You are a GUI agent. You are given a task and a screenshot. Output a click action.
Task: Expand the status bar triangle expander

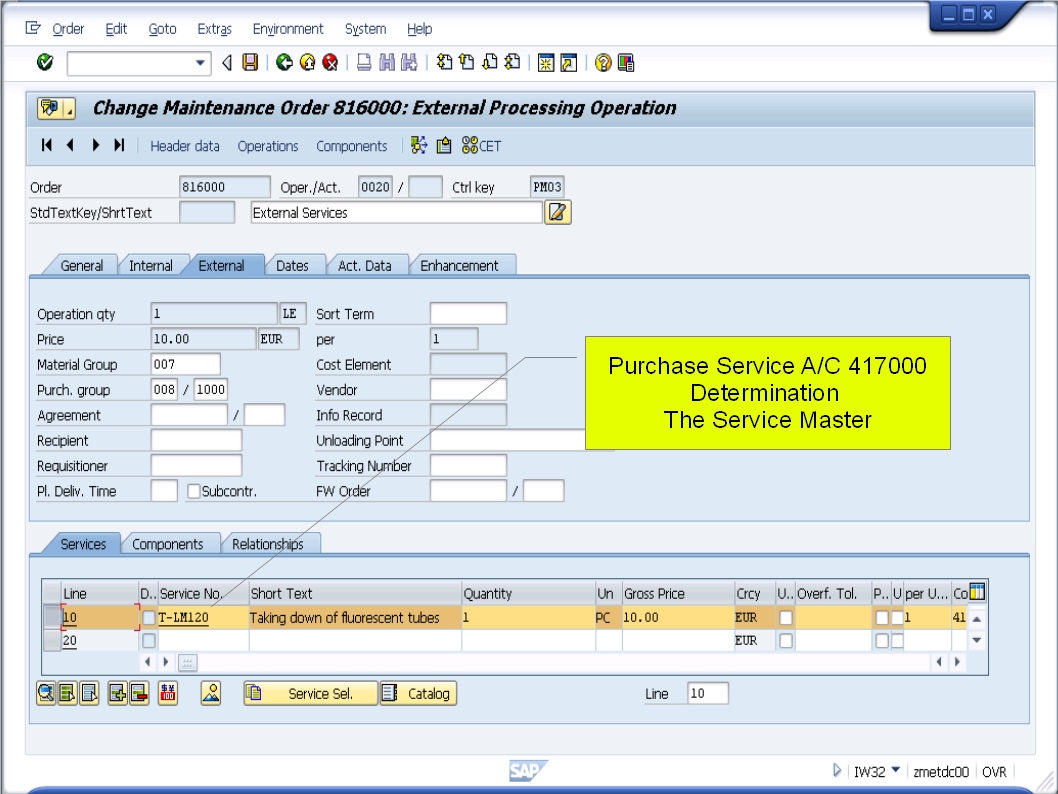click(837, 770)
